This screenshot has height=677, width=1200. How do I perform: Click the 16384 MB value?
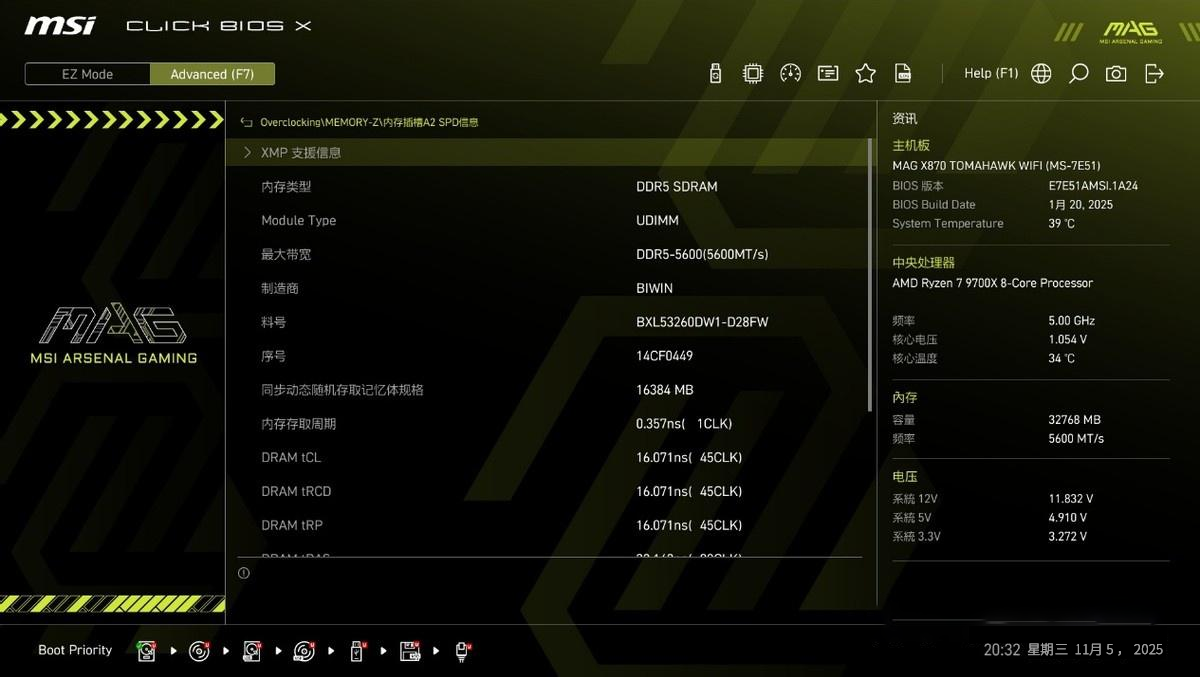664,390
